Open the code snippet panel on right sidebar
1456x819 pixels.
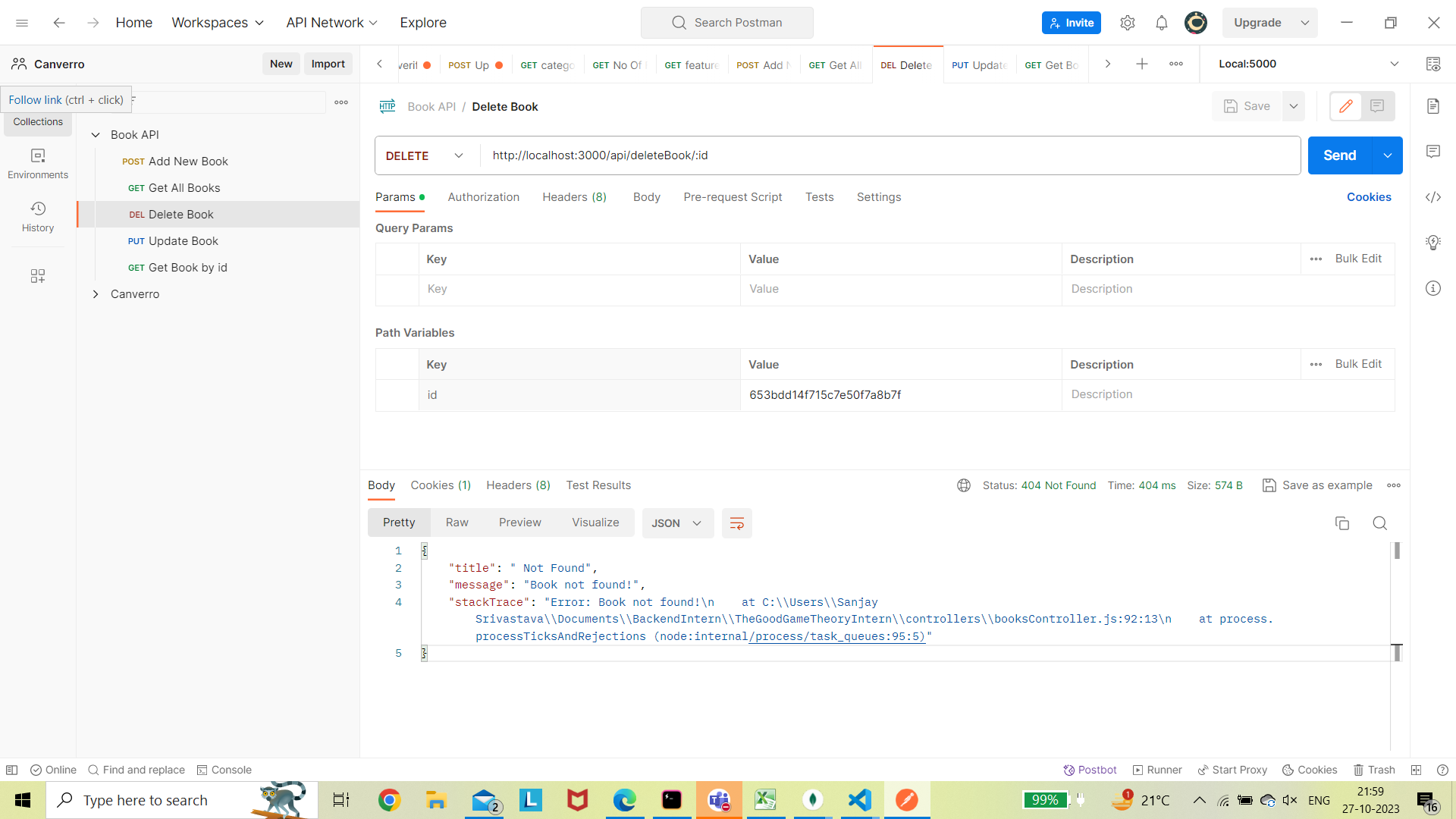[x=1433, y=197]
